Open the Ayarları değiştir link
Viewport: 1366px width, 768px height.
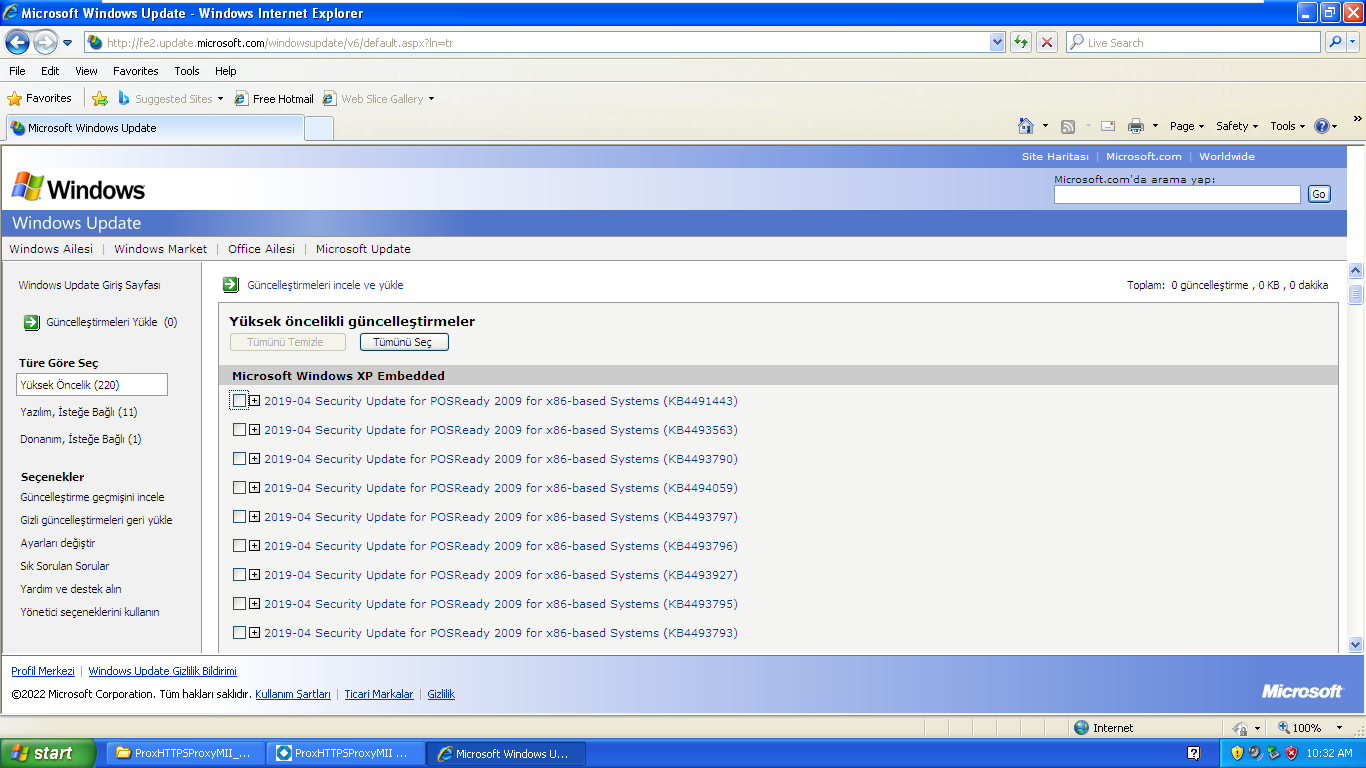(x=58, y=543)
